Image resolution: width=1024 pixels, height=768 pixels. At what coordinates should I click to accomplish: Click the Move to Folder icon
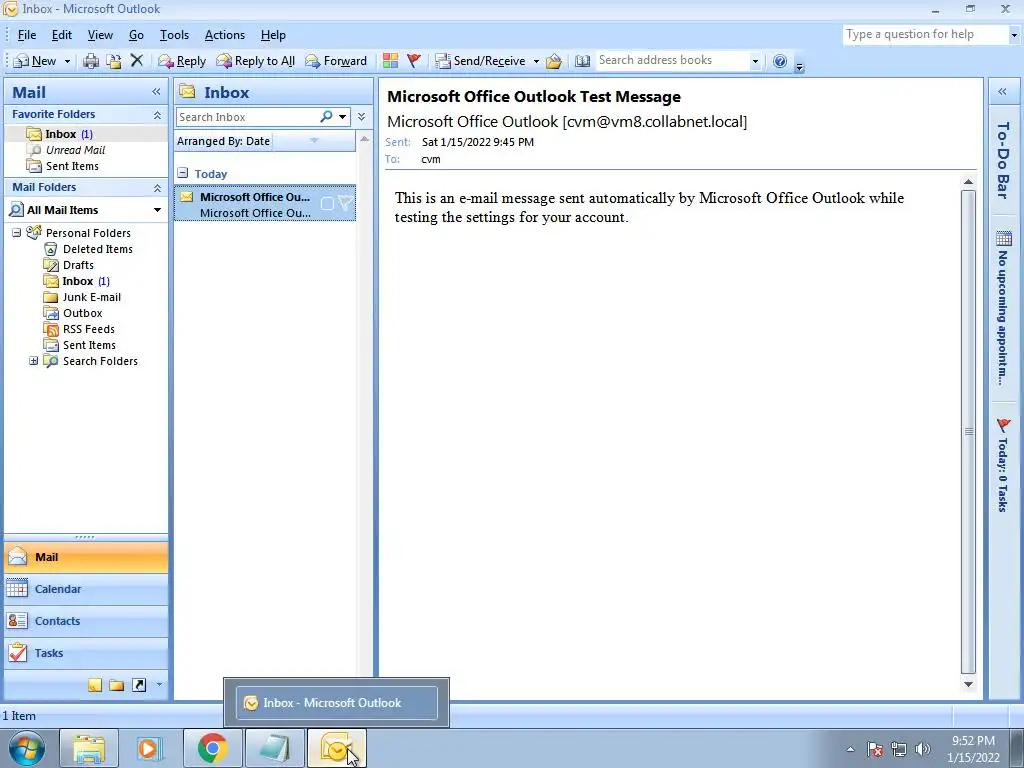pos(114,61)
